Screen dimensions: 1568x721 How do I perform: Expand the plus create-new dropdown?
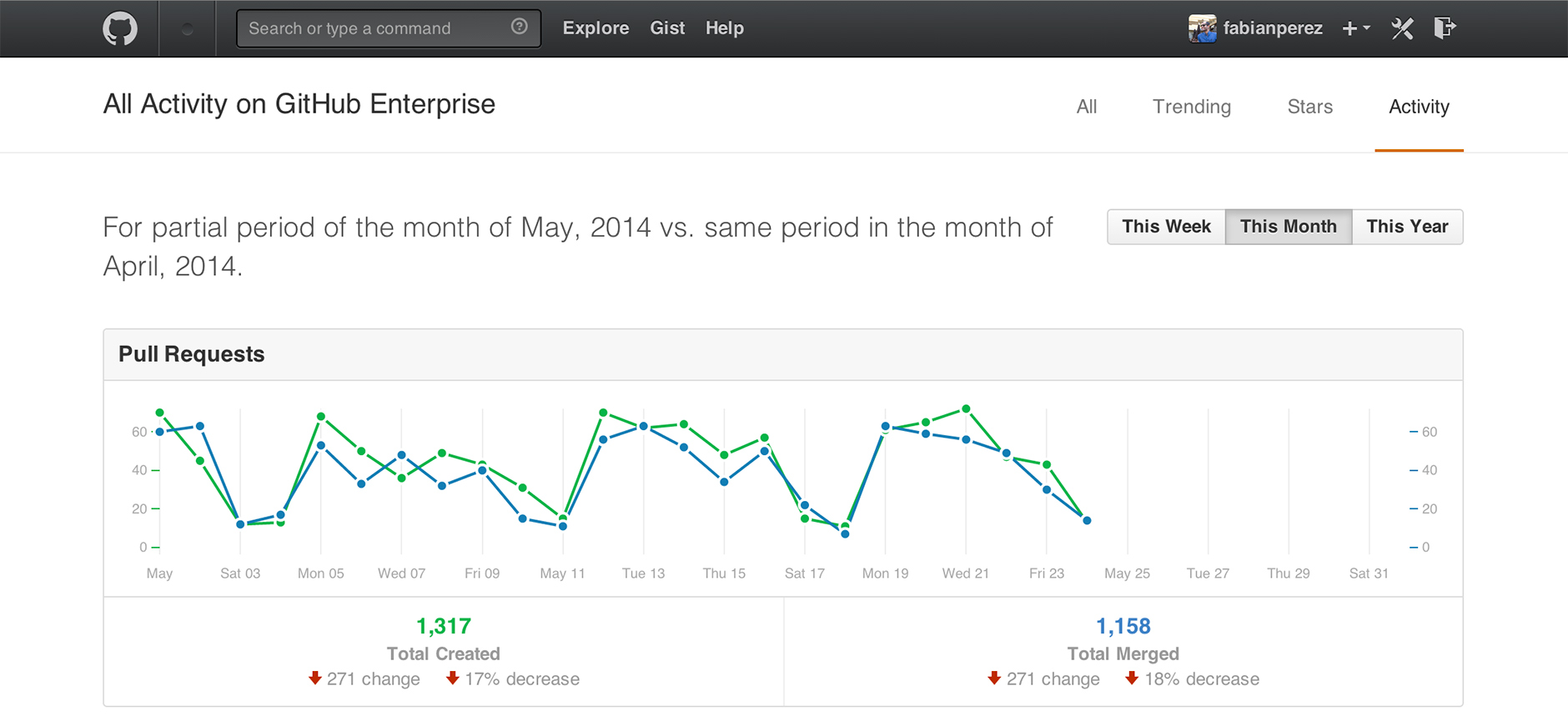tap(1355, 28)
